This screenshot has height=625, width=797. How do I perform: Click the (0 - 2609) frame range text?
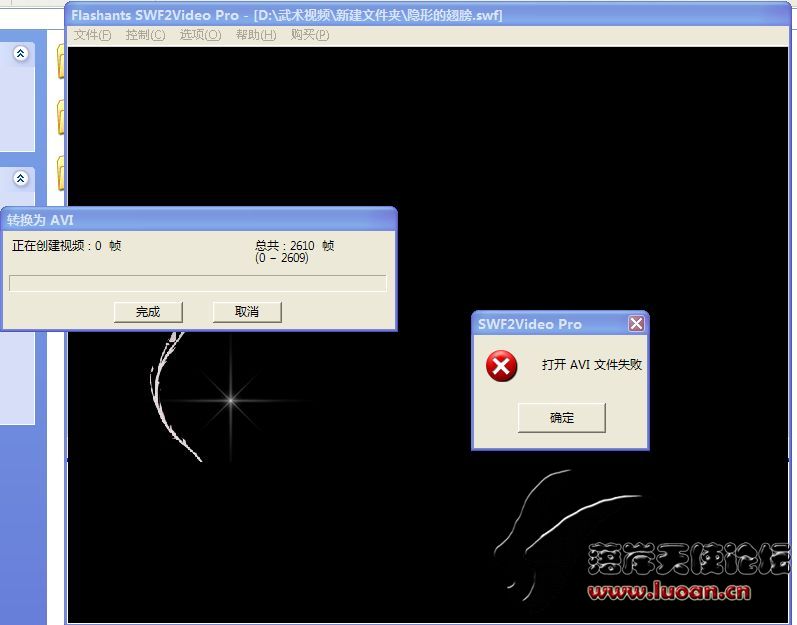click(282, 258)
